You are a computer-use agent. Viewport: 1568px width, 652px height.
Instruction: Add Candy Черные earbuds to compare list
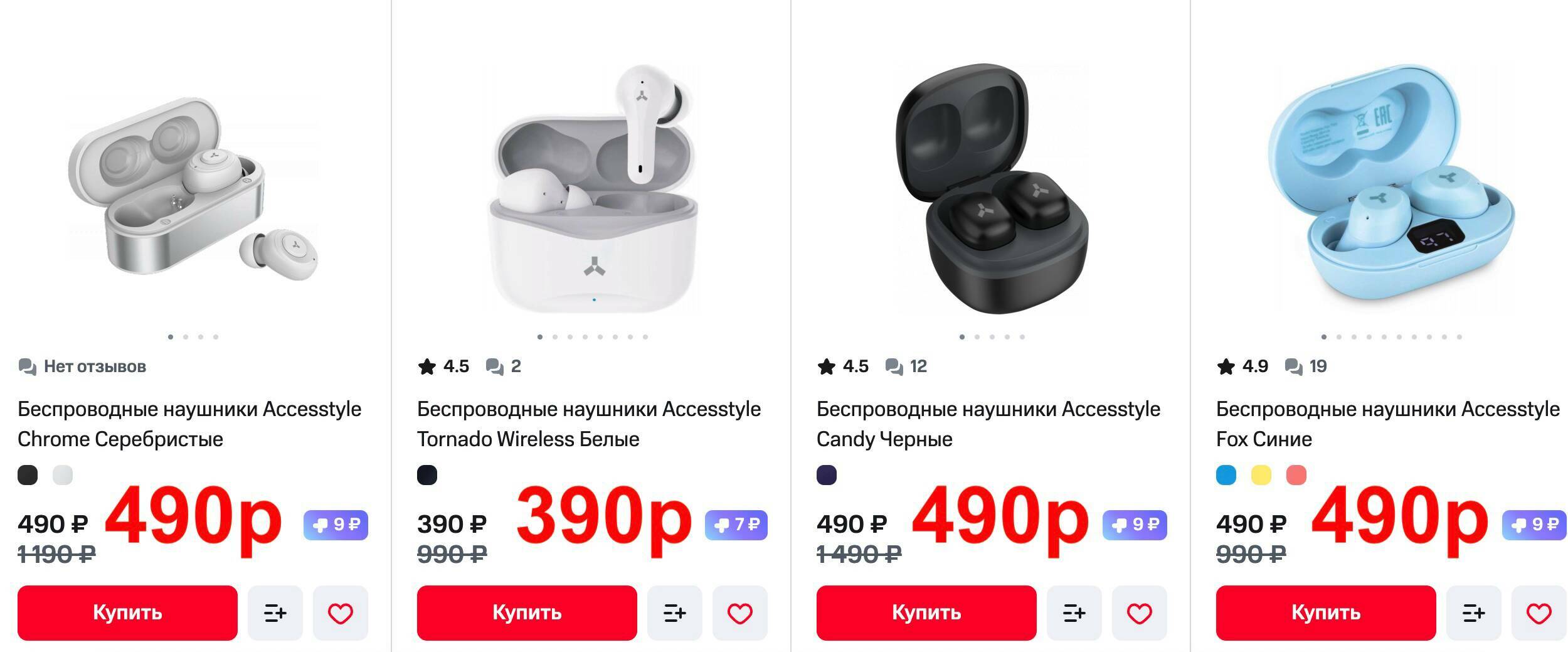coord(1074,612)
